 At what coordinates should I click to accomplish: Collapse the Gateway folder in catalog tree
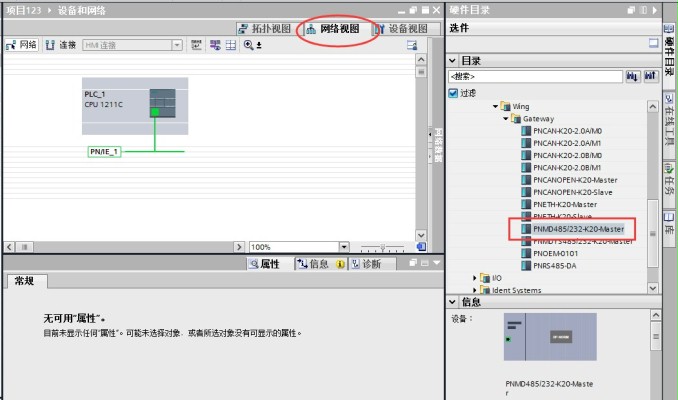coord(505,118)
